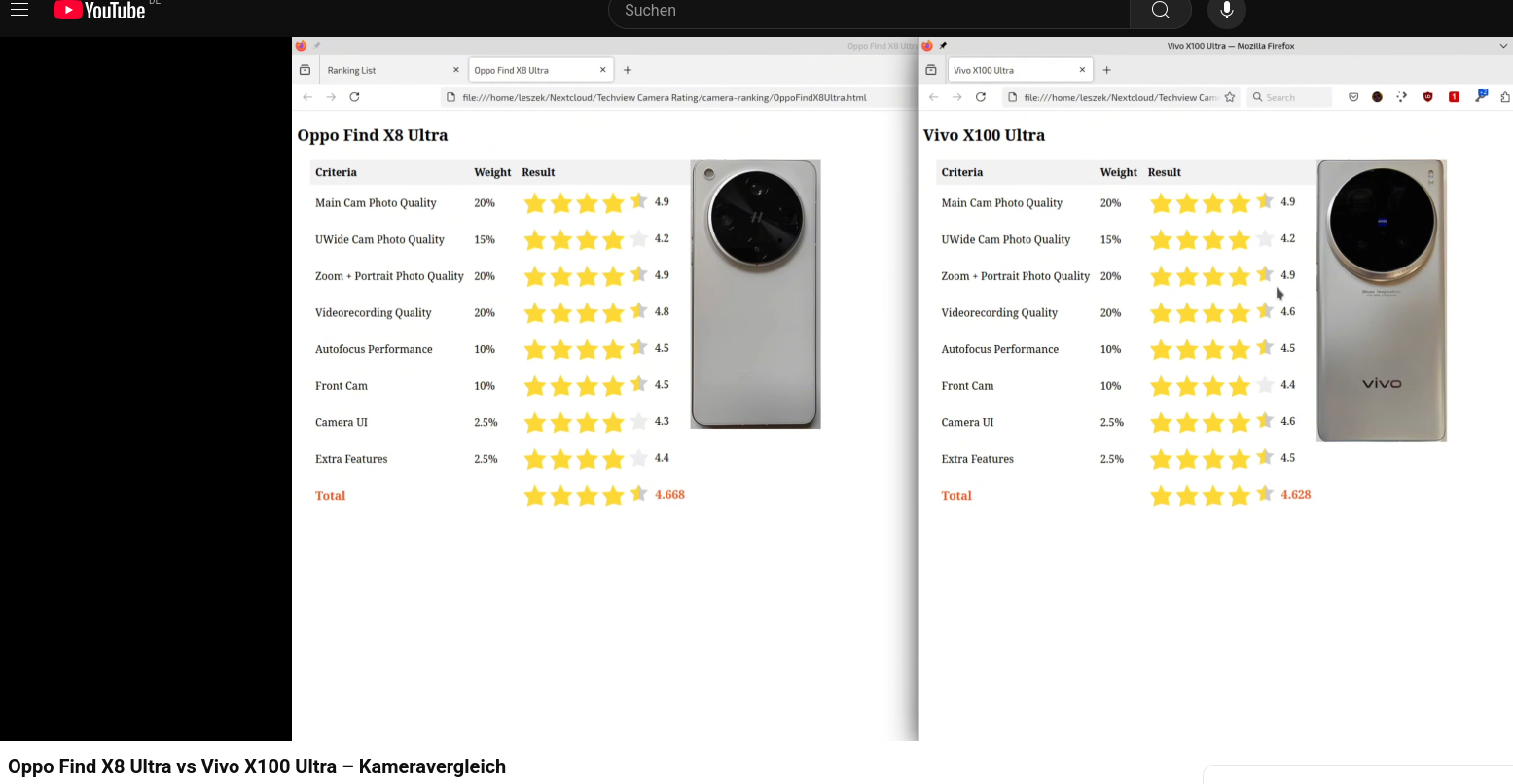Click the pin icon in the Oppo window title bar
The image size is (1513, 784).
[317, 46]
